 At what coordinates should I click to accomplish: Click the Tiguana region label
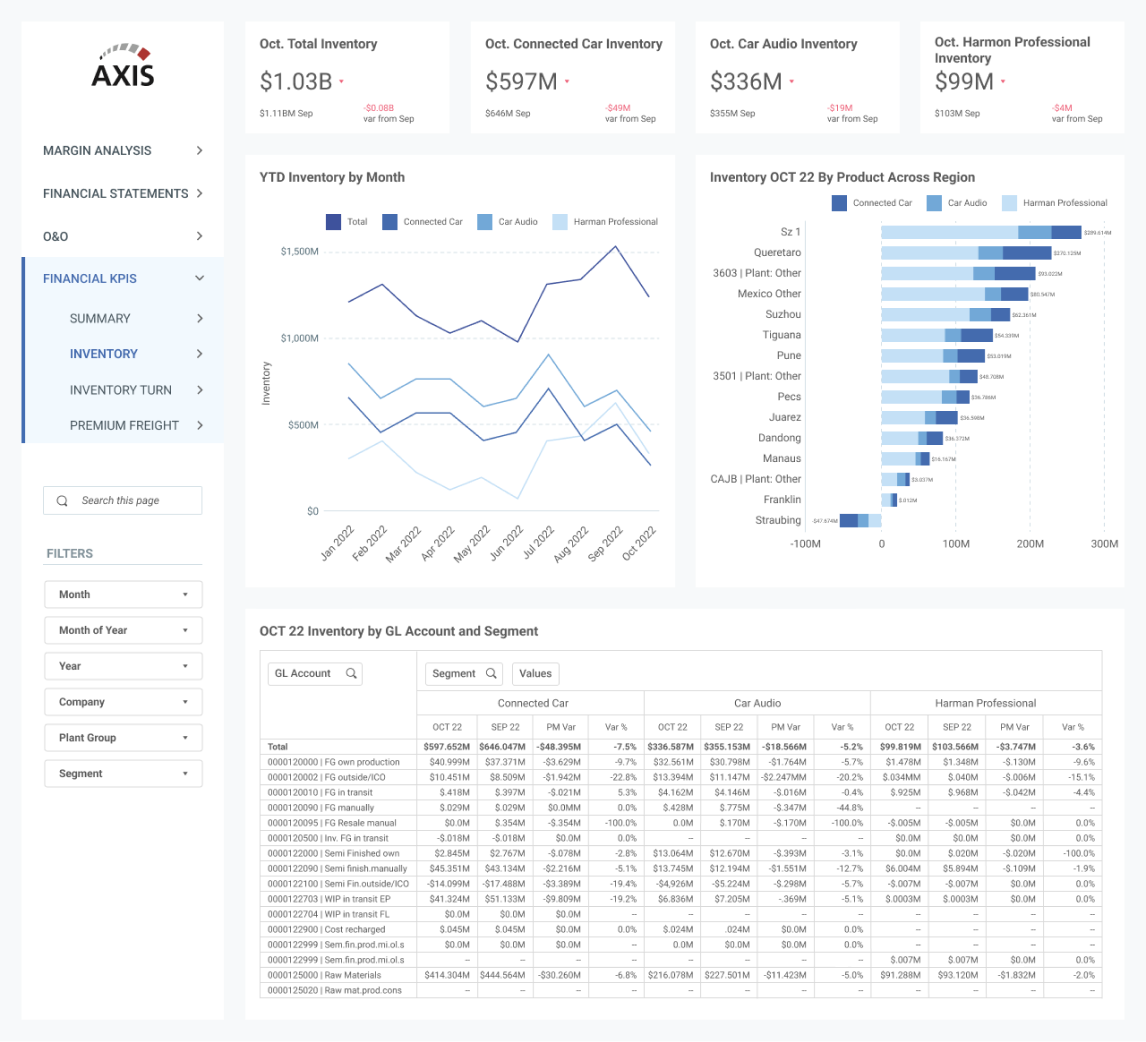click(x=781, y=335)
